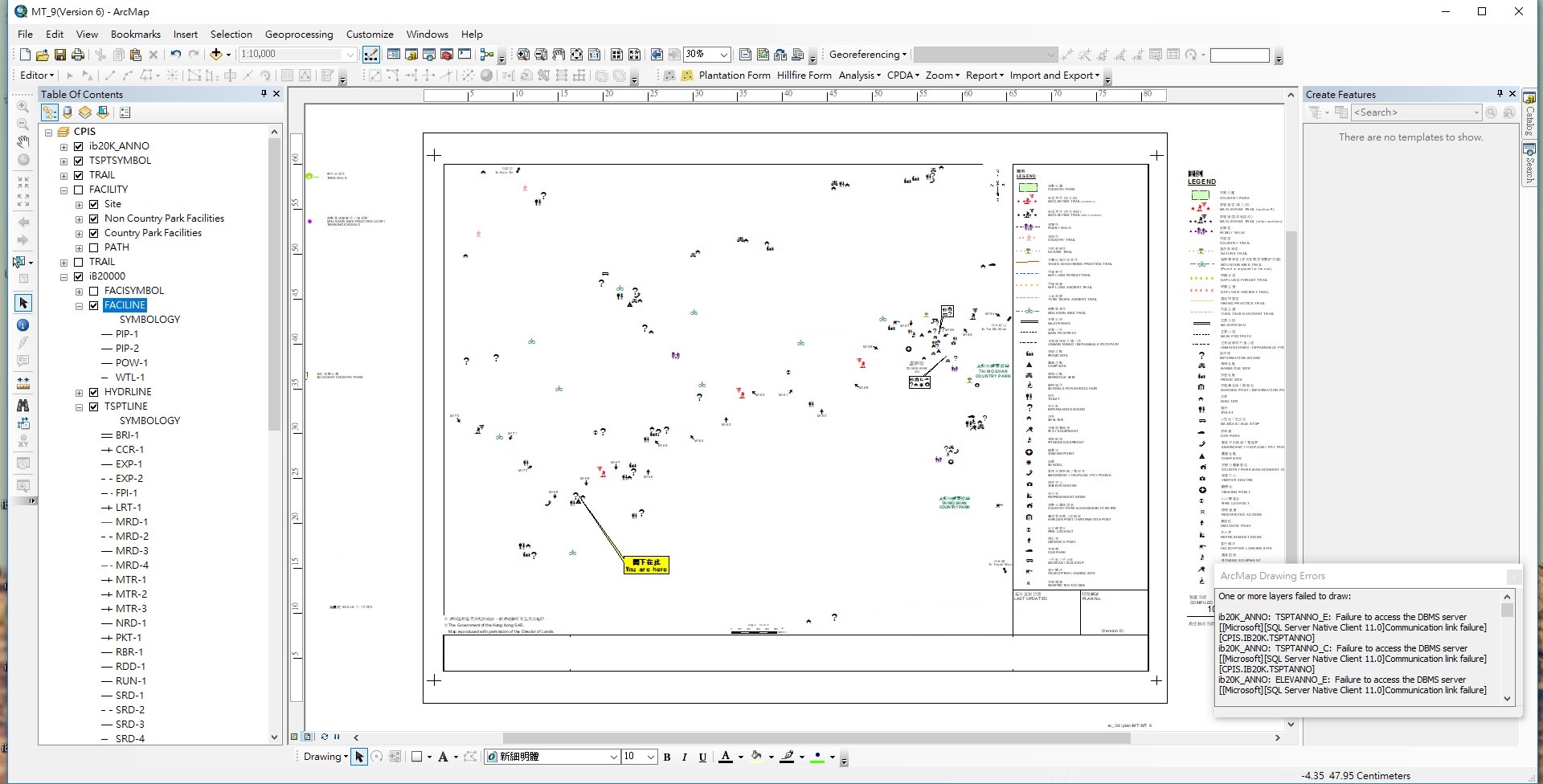The height and width of the screenshot is (784, 1543).
Task: Turn off the HYDRLINE layer
Action: pyautogui.click(x=93, y=392)
